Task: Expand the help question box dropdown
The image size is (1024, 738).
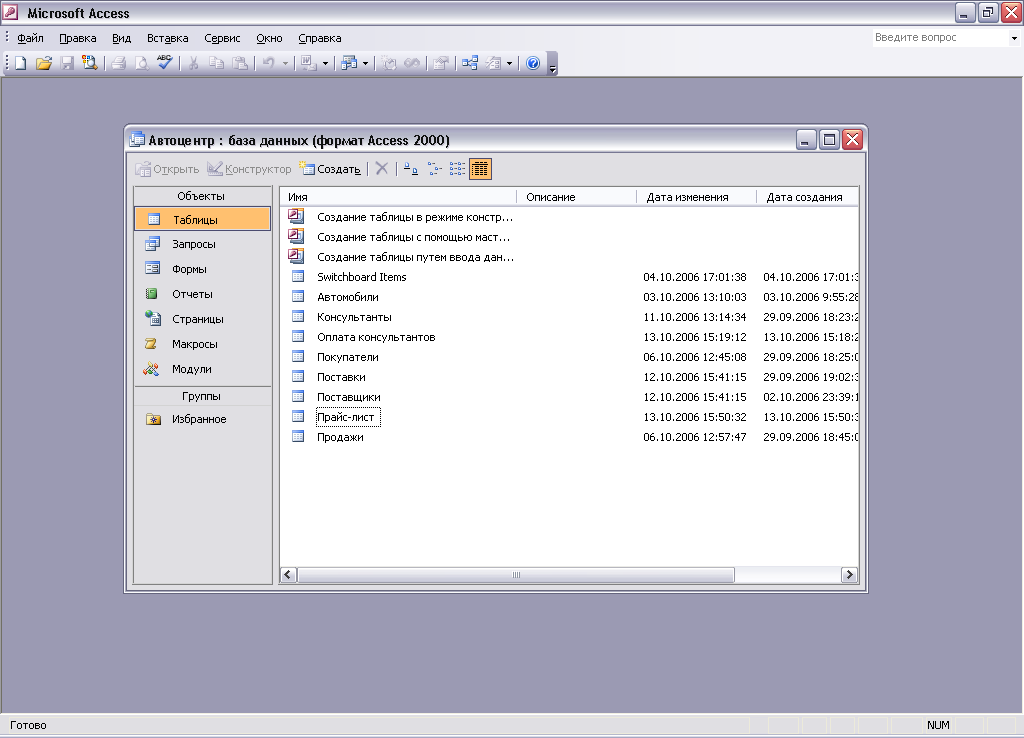Action: click(1014, 38)
